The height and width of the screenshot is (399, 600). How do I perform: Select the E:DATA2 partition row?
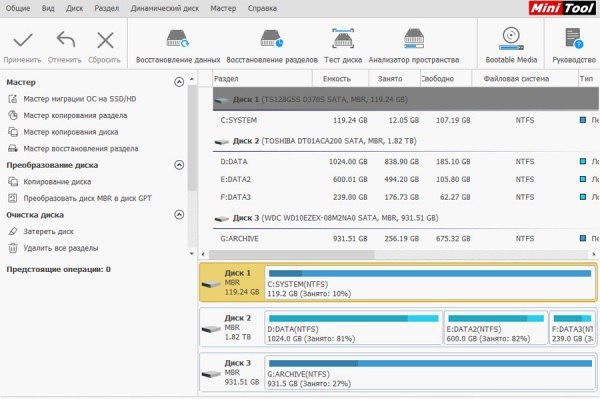pyautogui.click(x=406, y=179)
